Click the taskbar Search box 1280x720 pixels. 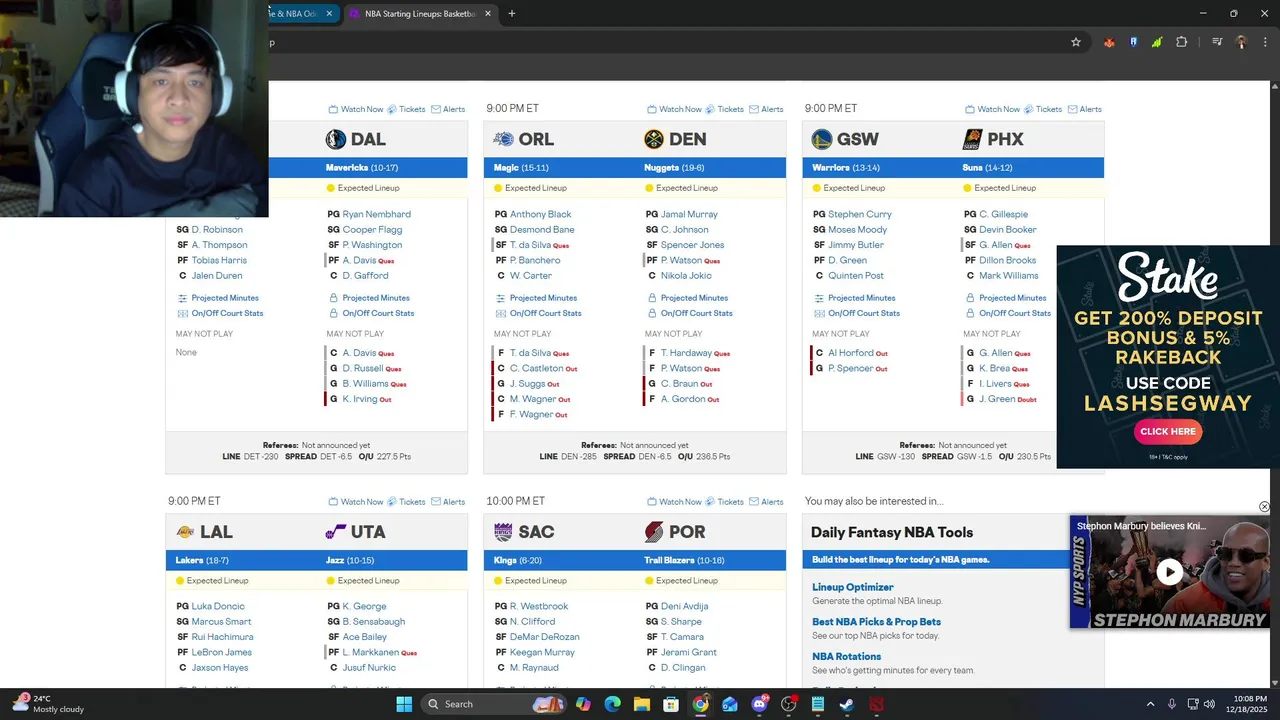493,704
